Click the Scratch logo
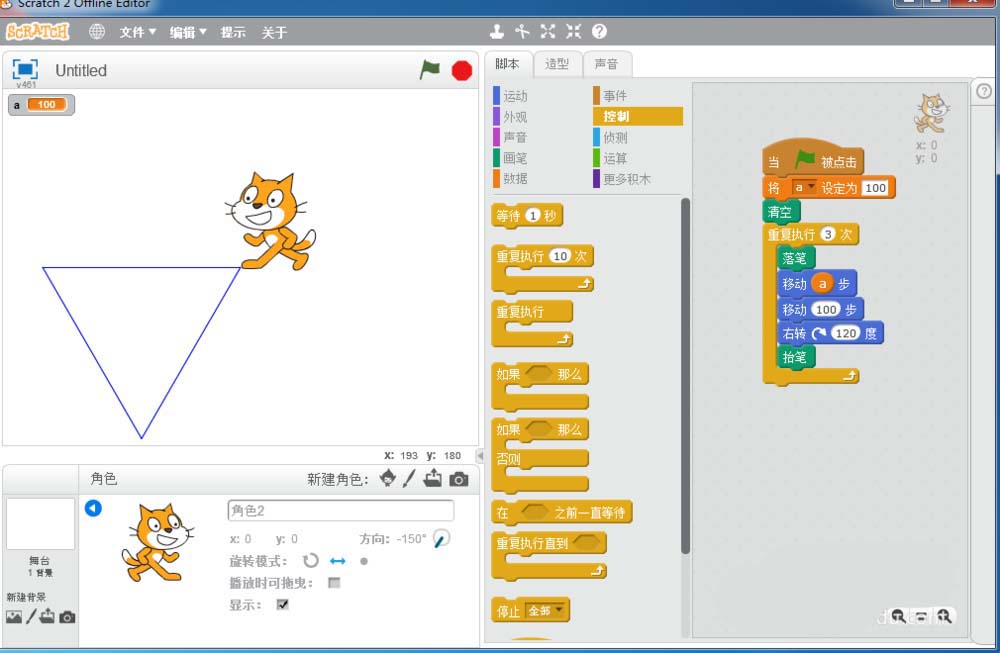1000x653 pixels. pos(38,31)
